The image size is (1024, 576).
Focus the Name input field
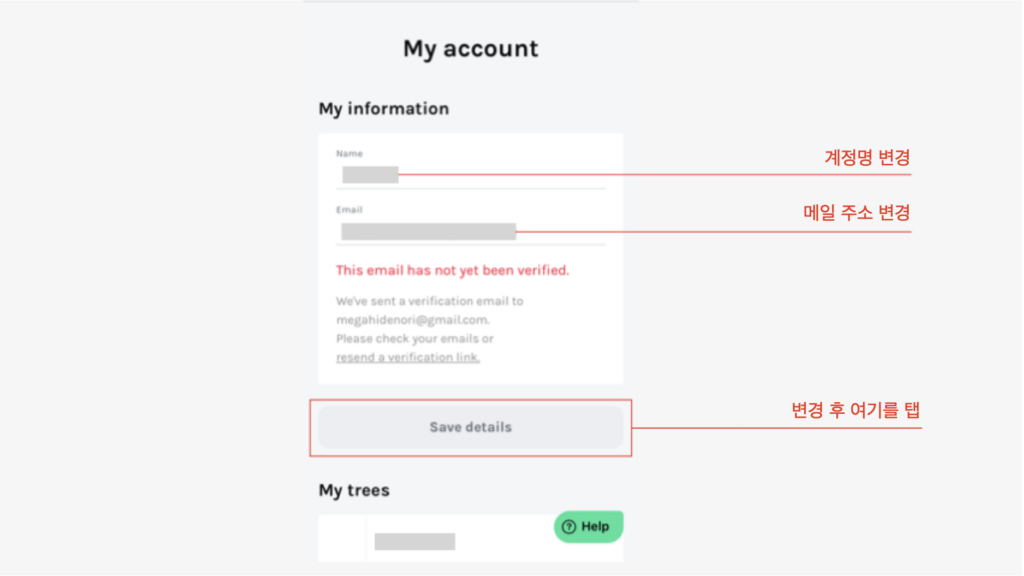(470, 175)
